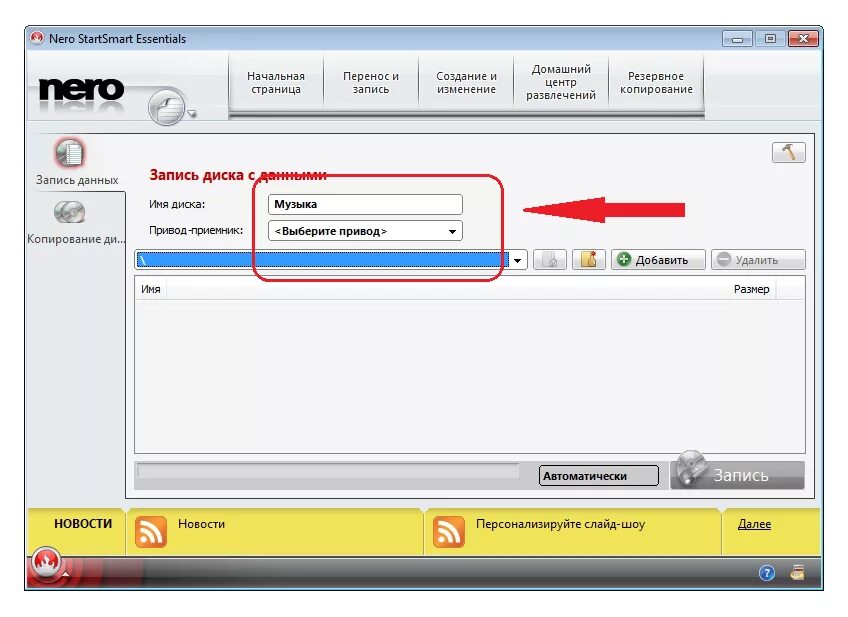
Task: Minimize the Nero StartSmart window
Action: click(x=737, y=39)
